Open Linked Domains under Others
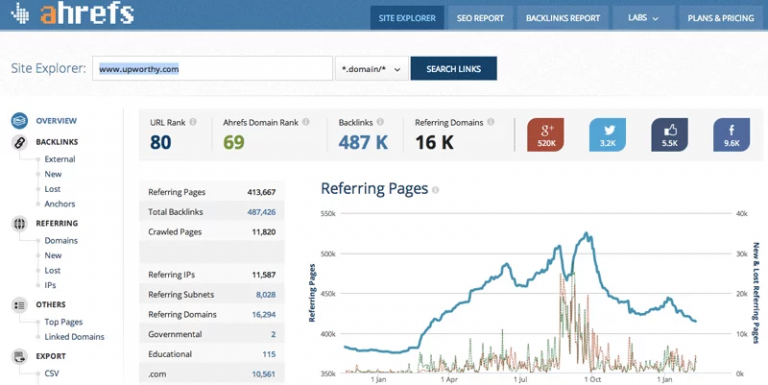 tap(74, 337)
